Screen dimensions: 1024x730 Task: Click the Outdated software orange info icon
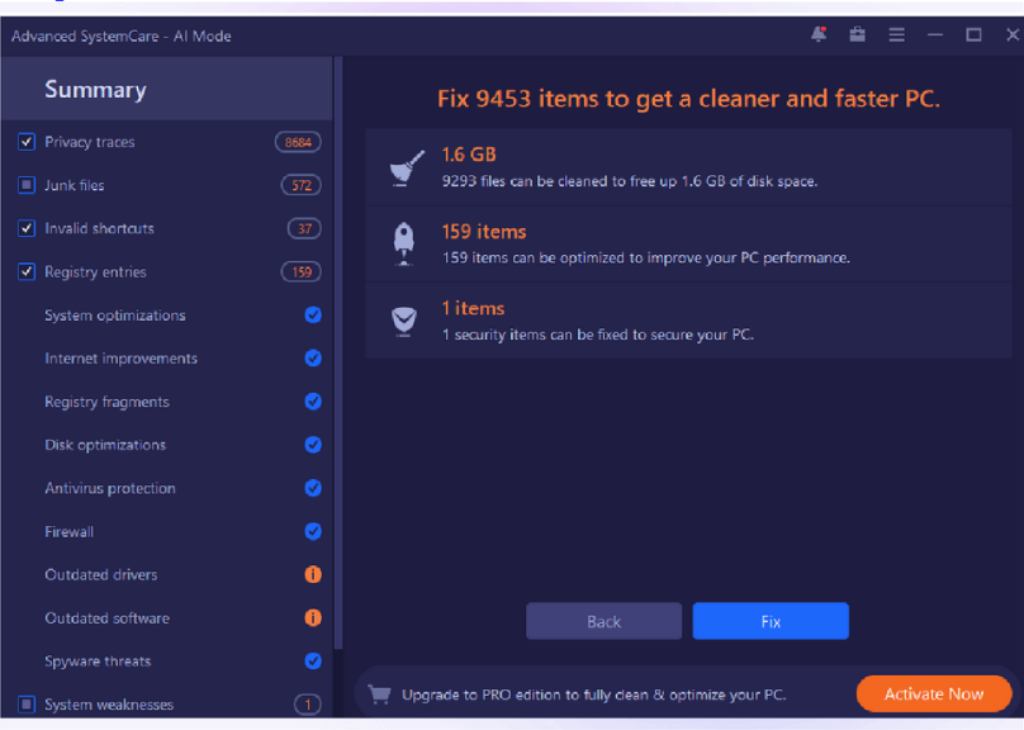coord(313,618)
